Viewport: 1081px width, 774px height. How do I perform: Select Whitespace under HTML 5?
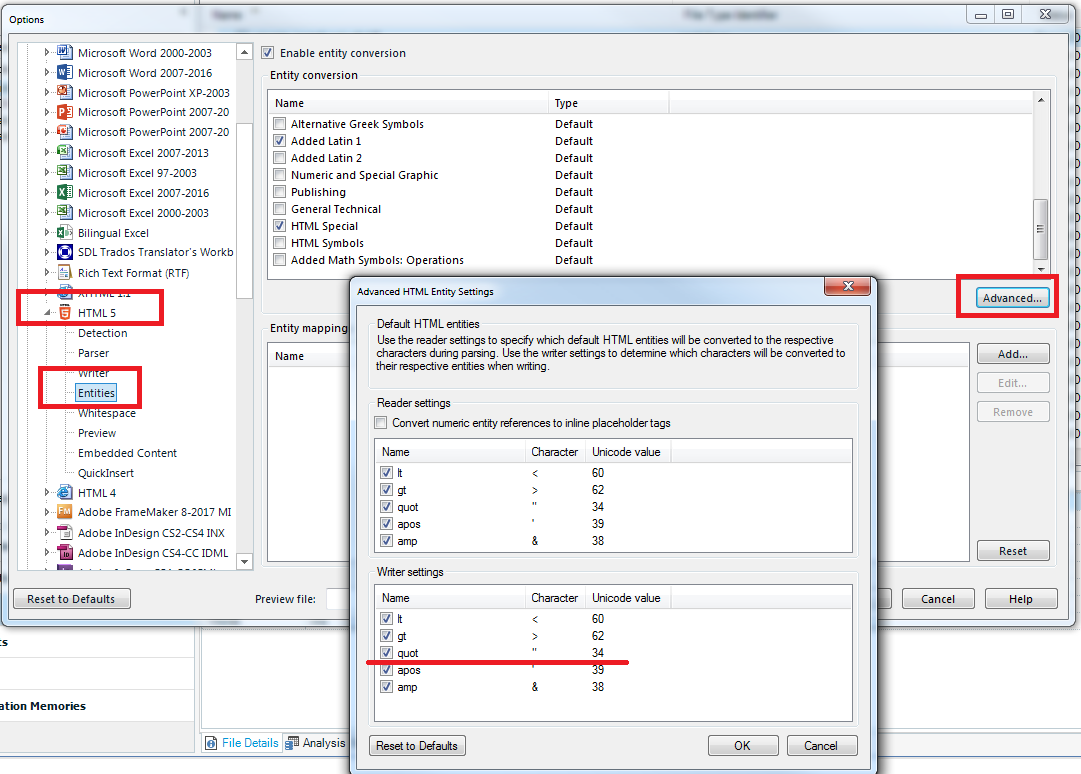click(106, 413)
